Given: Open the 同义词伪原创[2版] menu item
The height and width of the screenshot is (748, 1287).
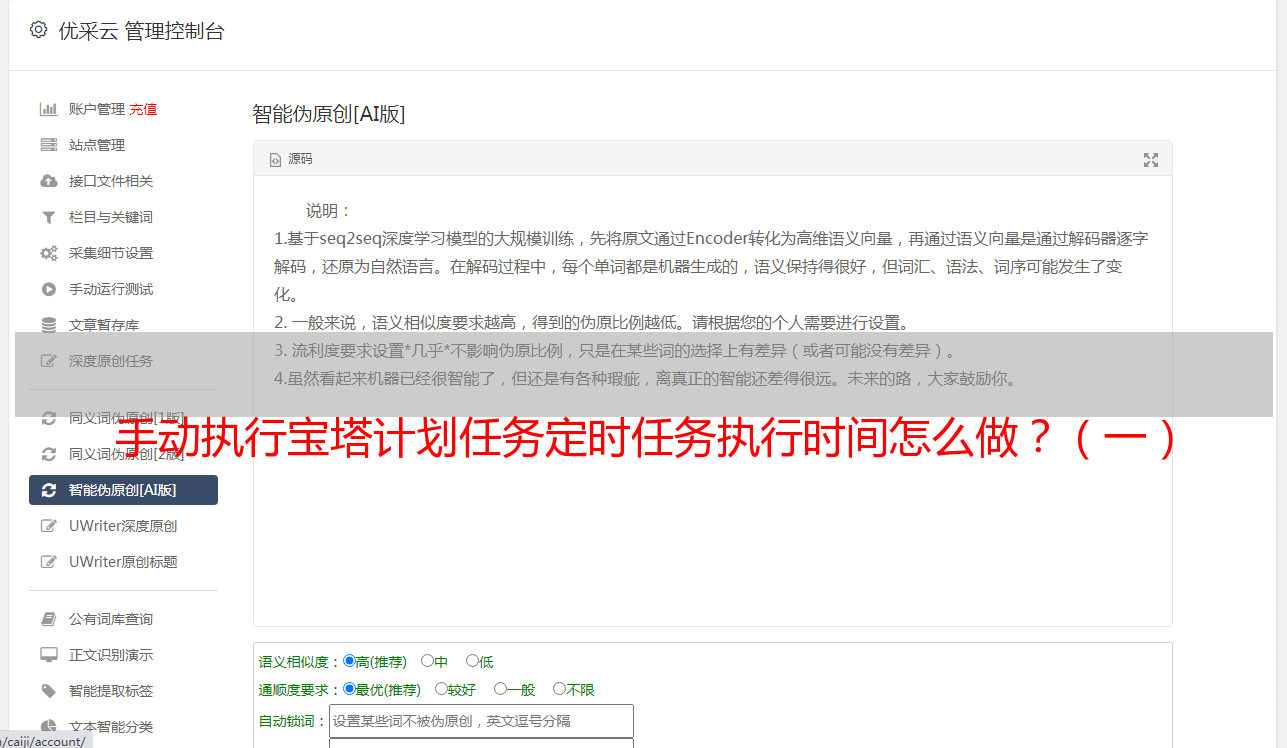Looking at the screenshot, I should [123, 454].
